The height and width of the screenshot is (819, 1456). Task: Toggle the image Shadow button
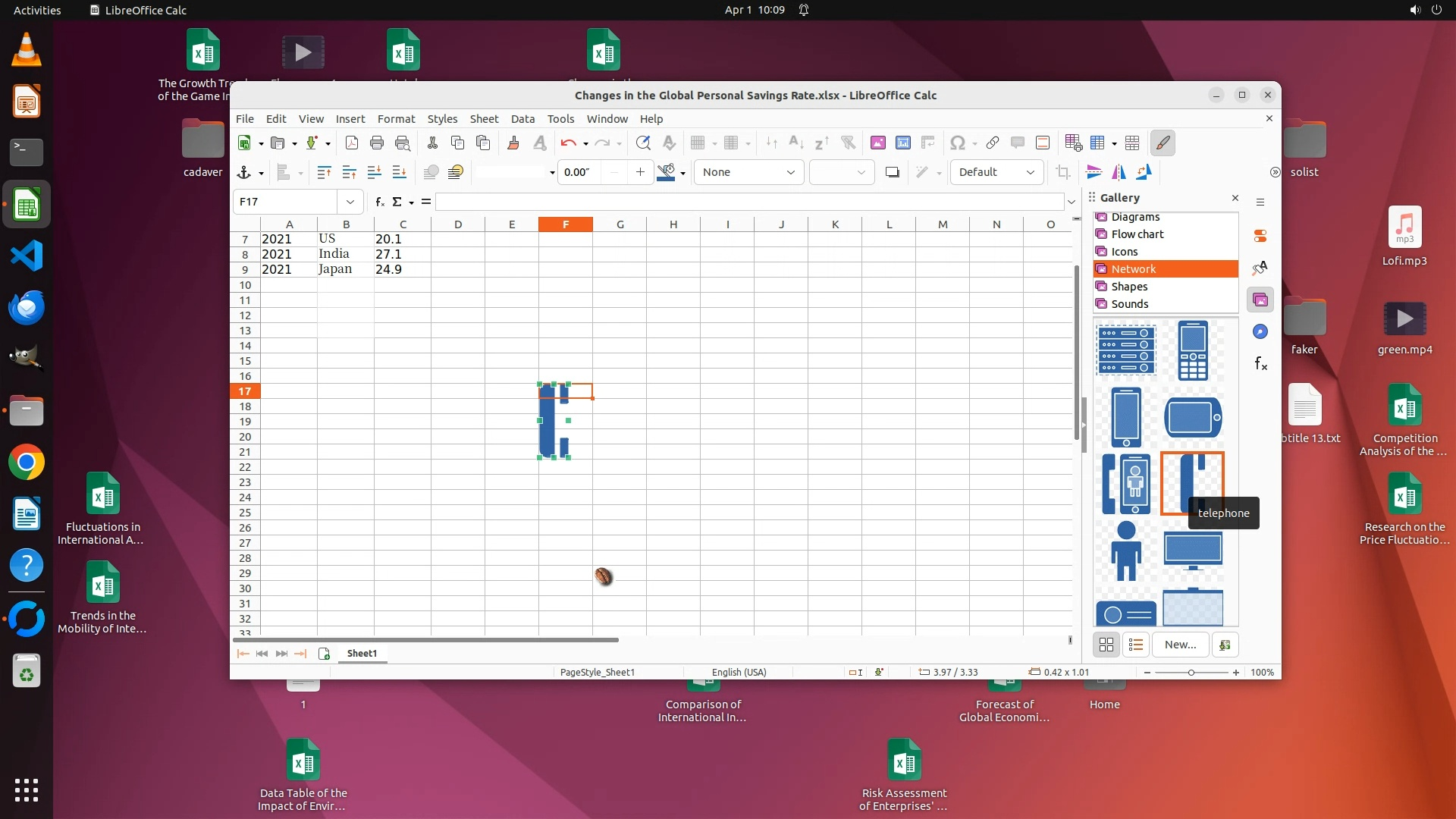point(893,173)
